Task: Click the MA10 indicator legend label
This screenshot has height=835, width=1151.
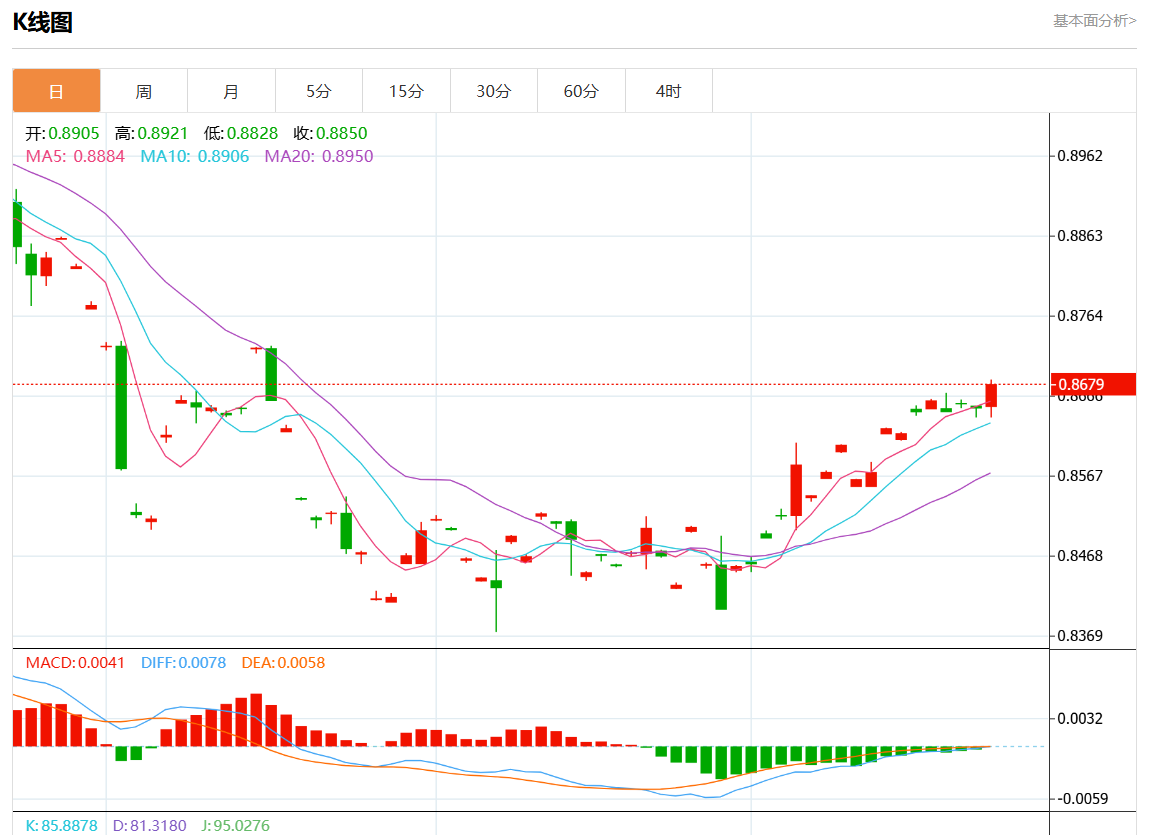Action: pos(194,156)
